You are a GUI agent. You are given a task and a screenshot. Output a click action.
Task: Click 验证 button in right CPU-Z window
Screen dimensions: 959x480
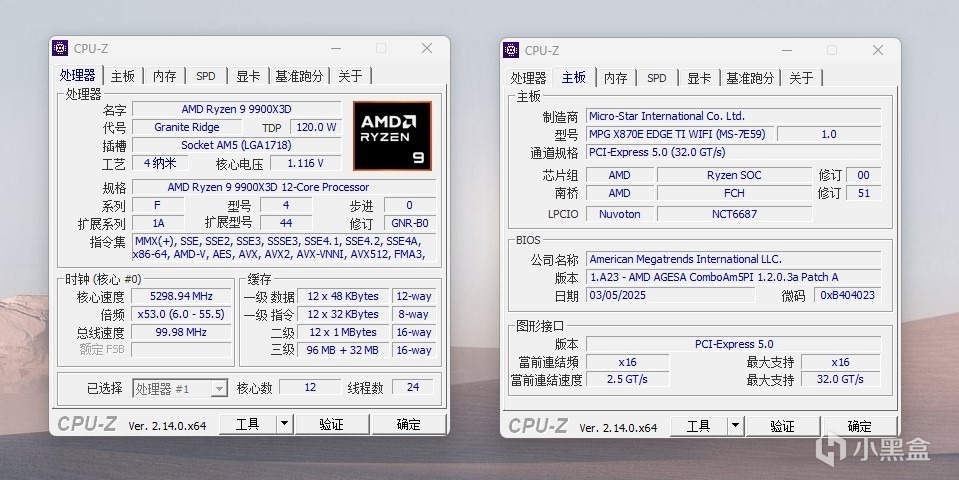pyautogui.click(x=783, y=426)
